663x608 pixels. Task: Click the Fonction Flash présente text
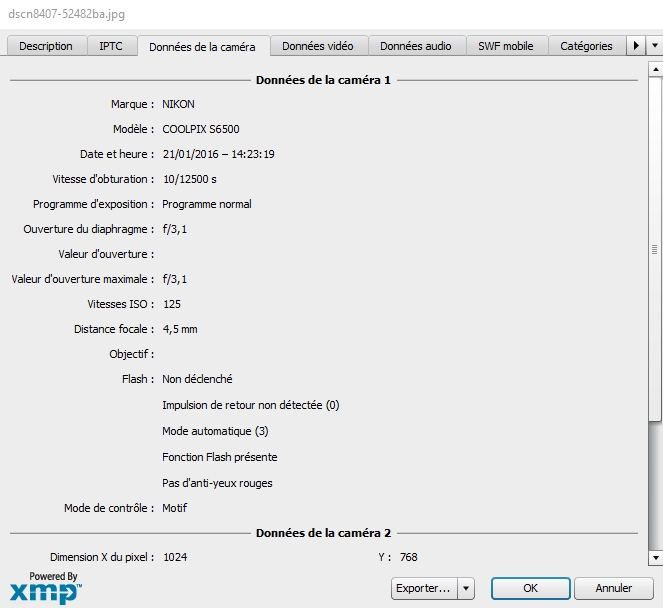(220, 457)
